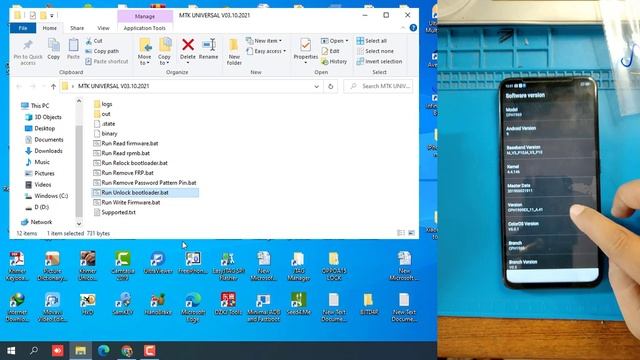The image size is (640, 360).
Task: Select Network in navigation pane
Action: (36, 222)
